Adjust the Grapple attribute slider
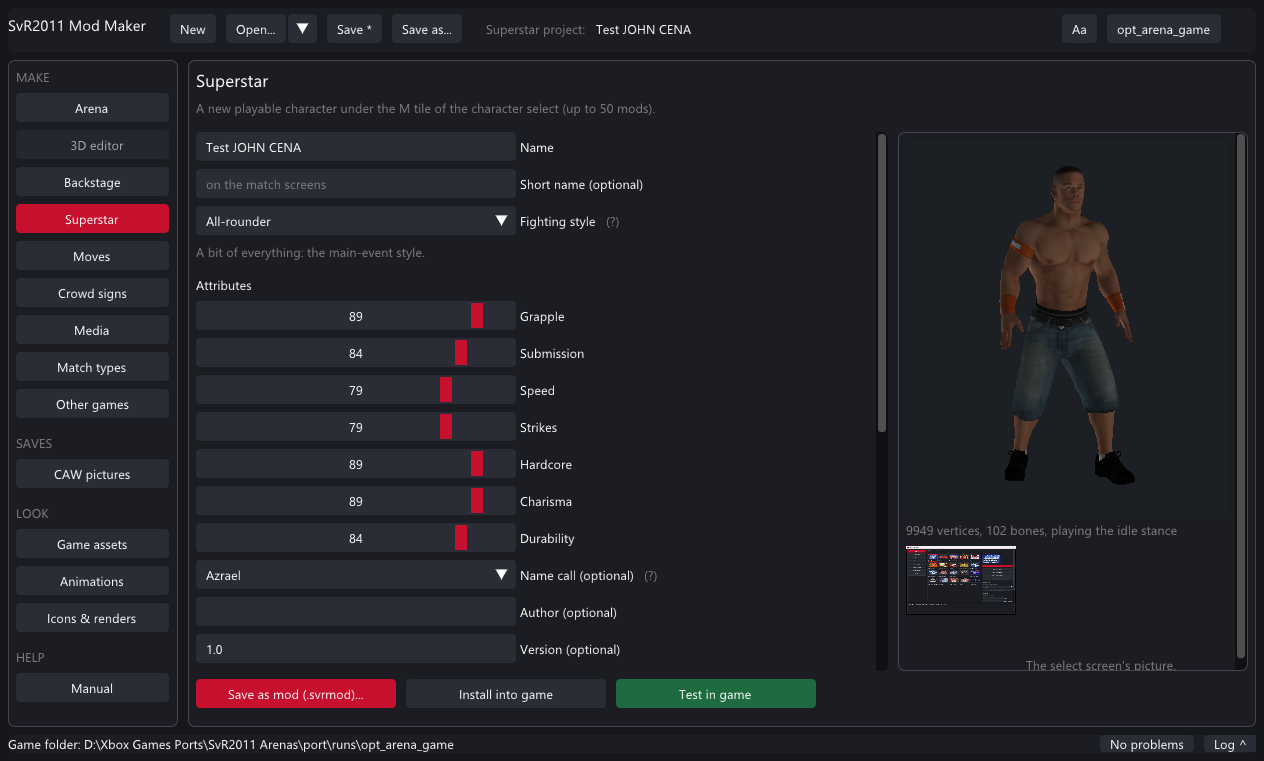This screenshot has width=1264, height=761. pos(356,316)
